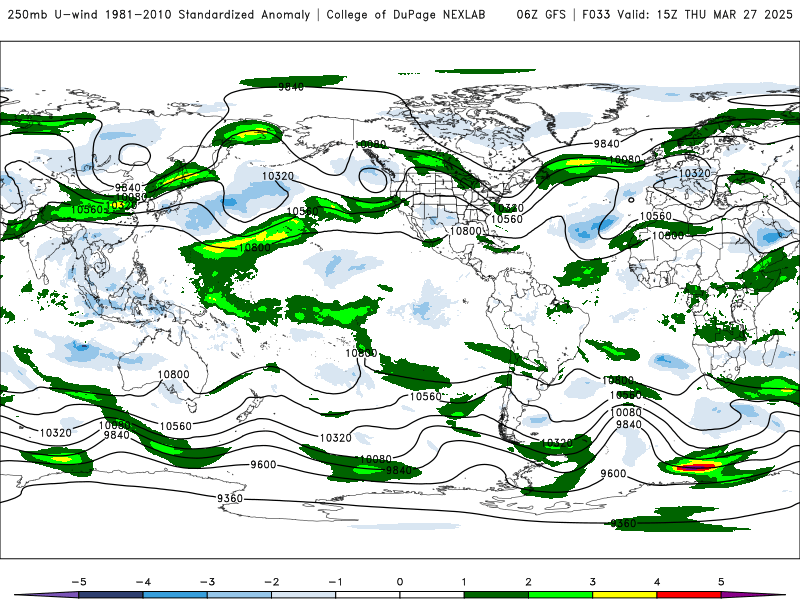Click the bright green 2 to 3 colorbar segment
The width and height of the screenshot is (800, 600).
pos(561,595)
